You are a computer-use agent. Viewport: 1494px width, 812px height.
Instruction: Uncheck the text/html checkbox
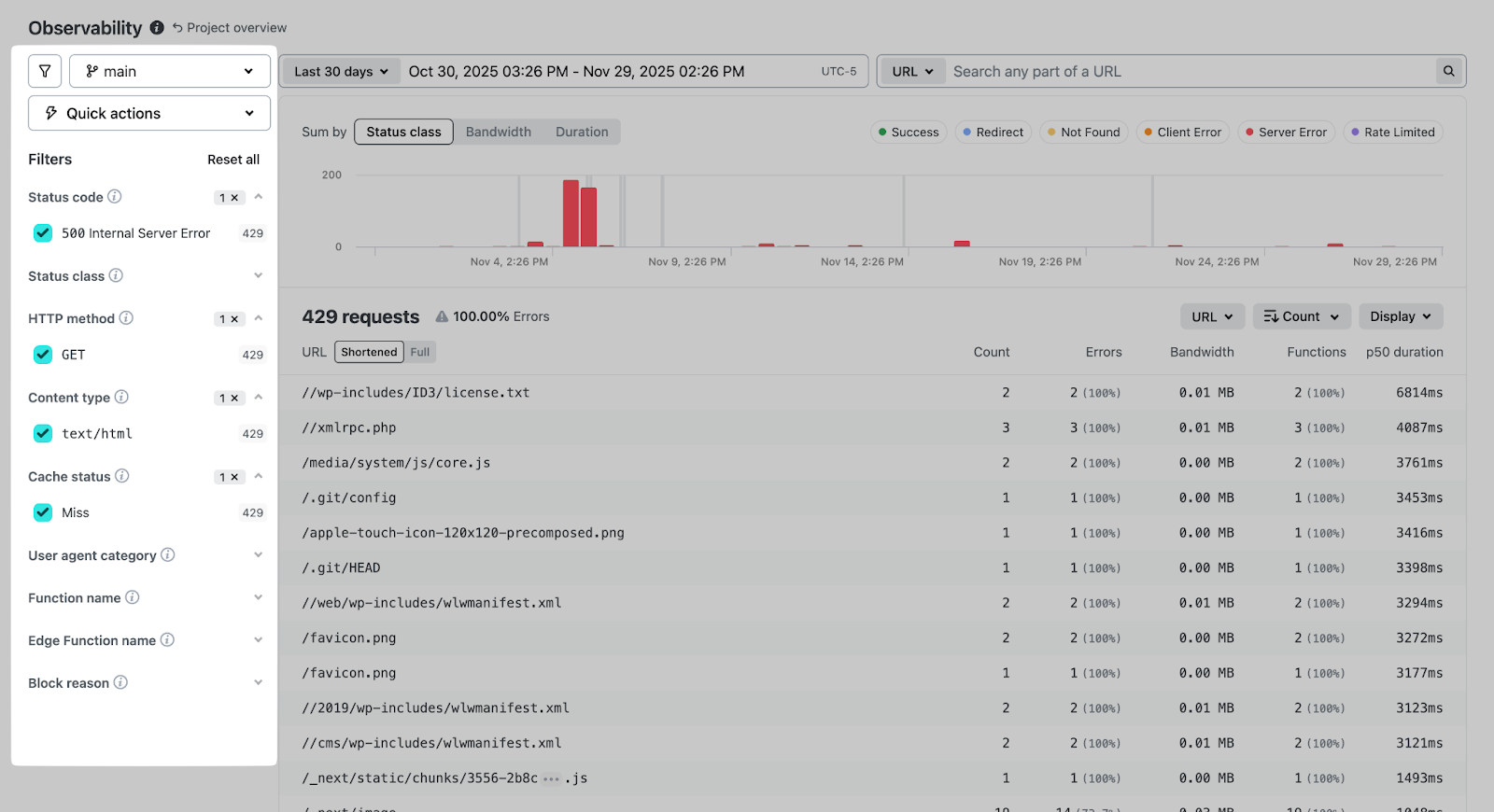(x=43, y=433)
